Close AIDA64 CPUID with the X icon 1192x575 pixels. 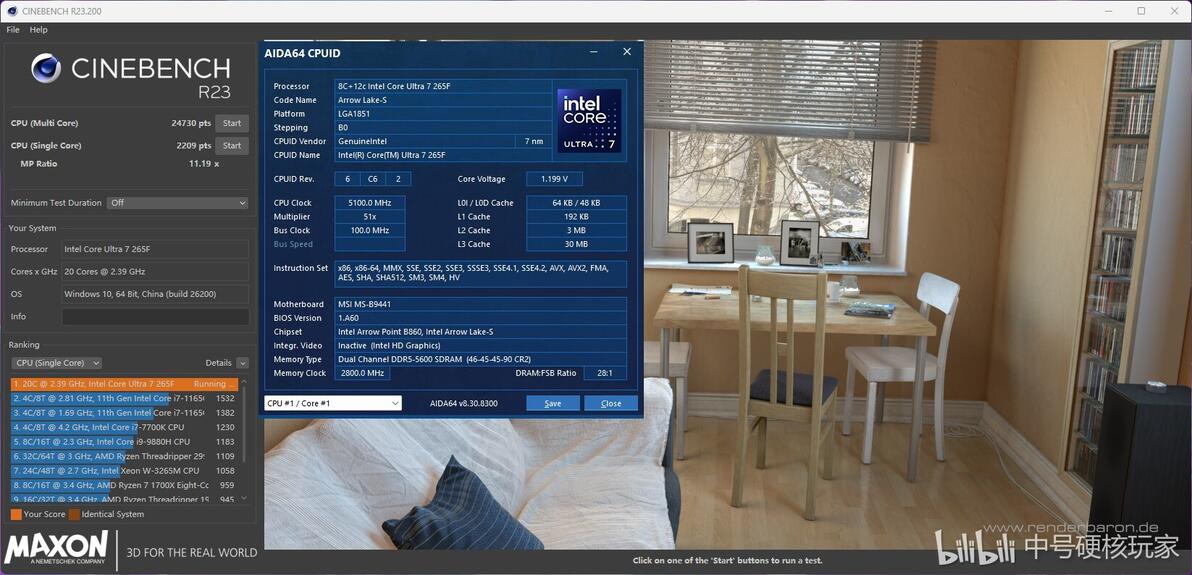coord(626,52)
